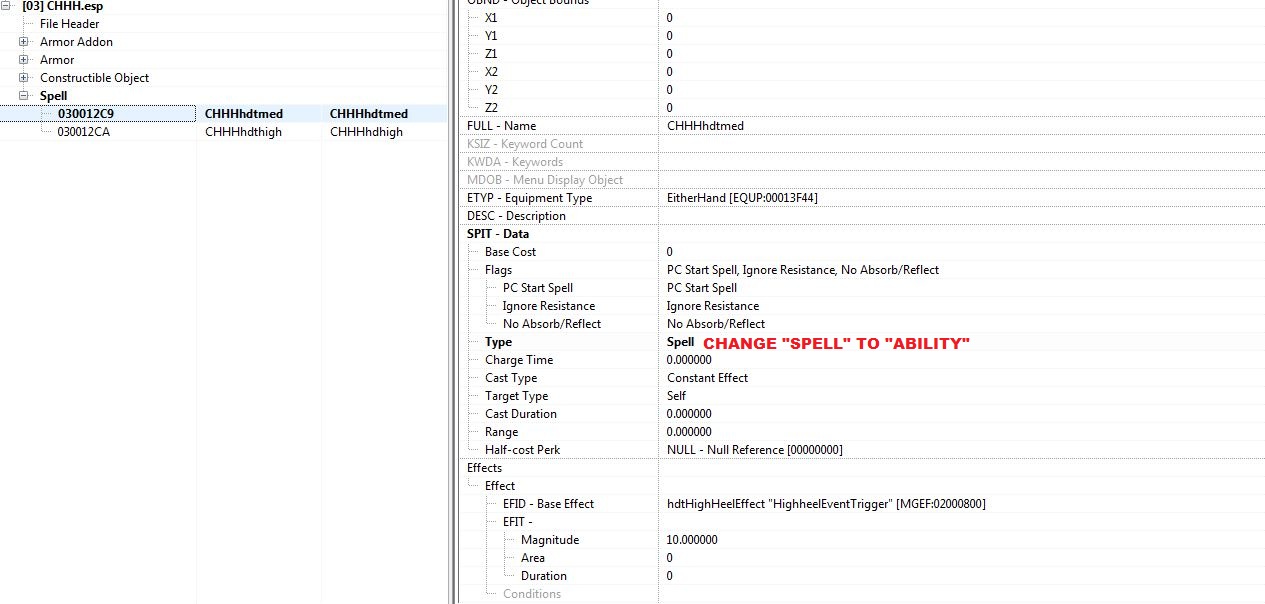This screenshot has width=1265, height=604.
Task: Click the CHHHhdthigh editor ID cell
Action: tap(241, 132)
